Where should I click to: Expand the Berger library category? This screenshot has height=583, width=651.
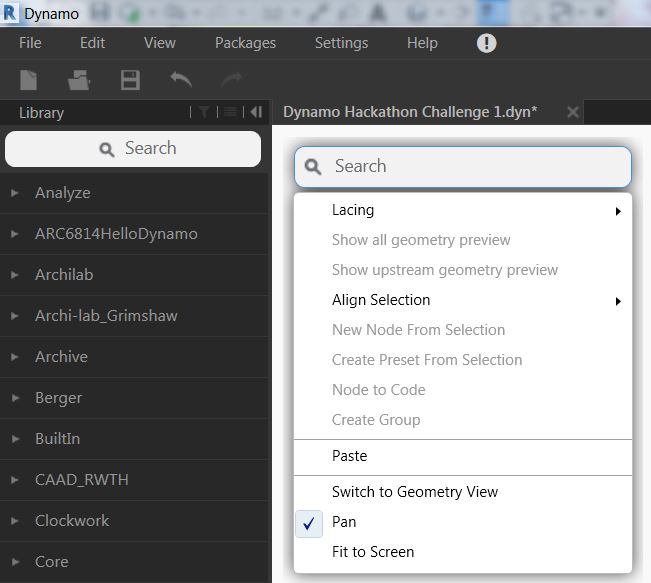pos(135,398)
